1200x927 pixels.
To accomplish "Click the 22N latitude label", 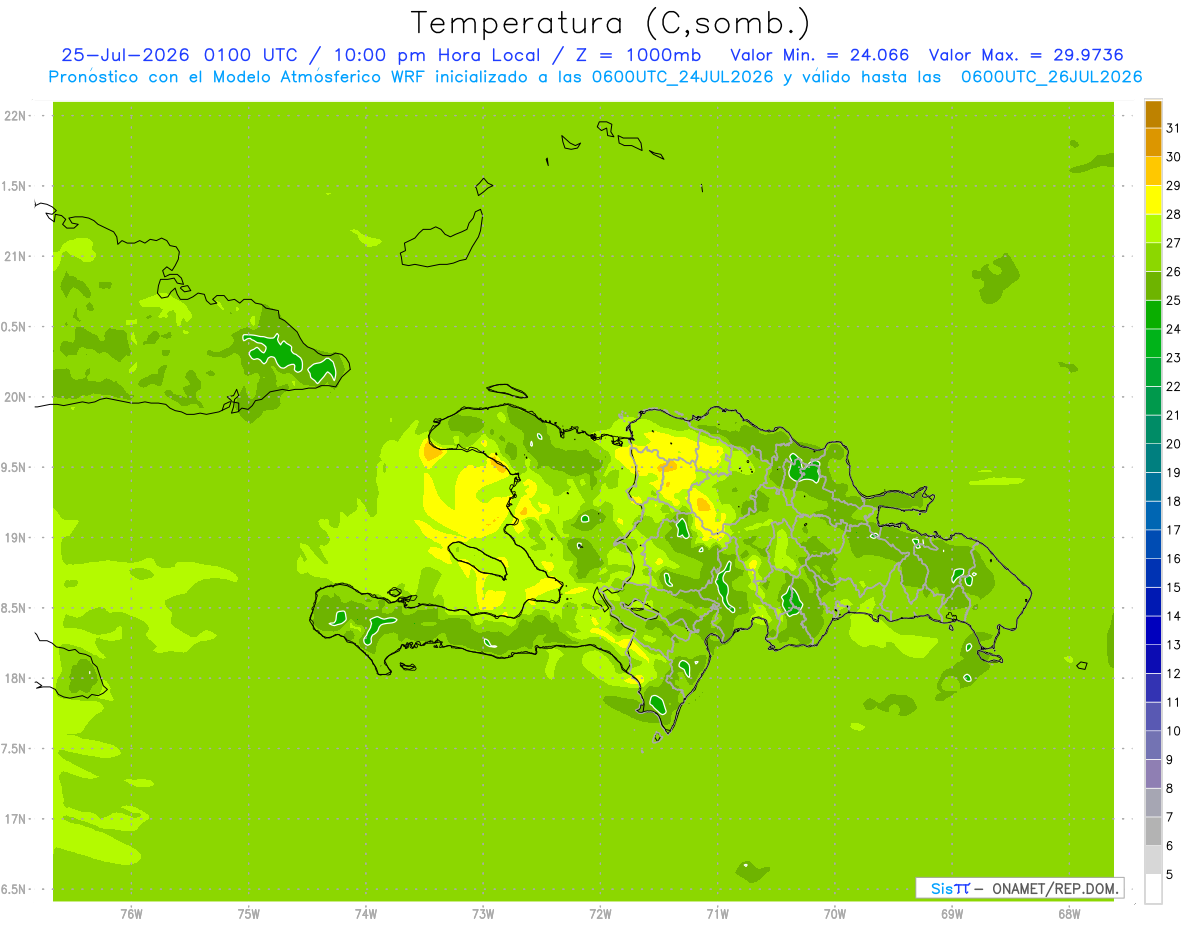I will coord(16,116).
